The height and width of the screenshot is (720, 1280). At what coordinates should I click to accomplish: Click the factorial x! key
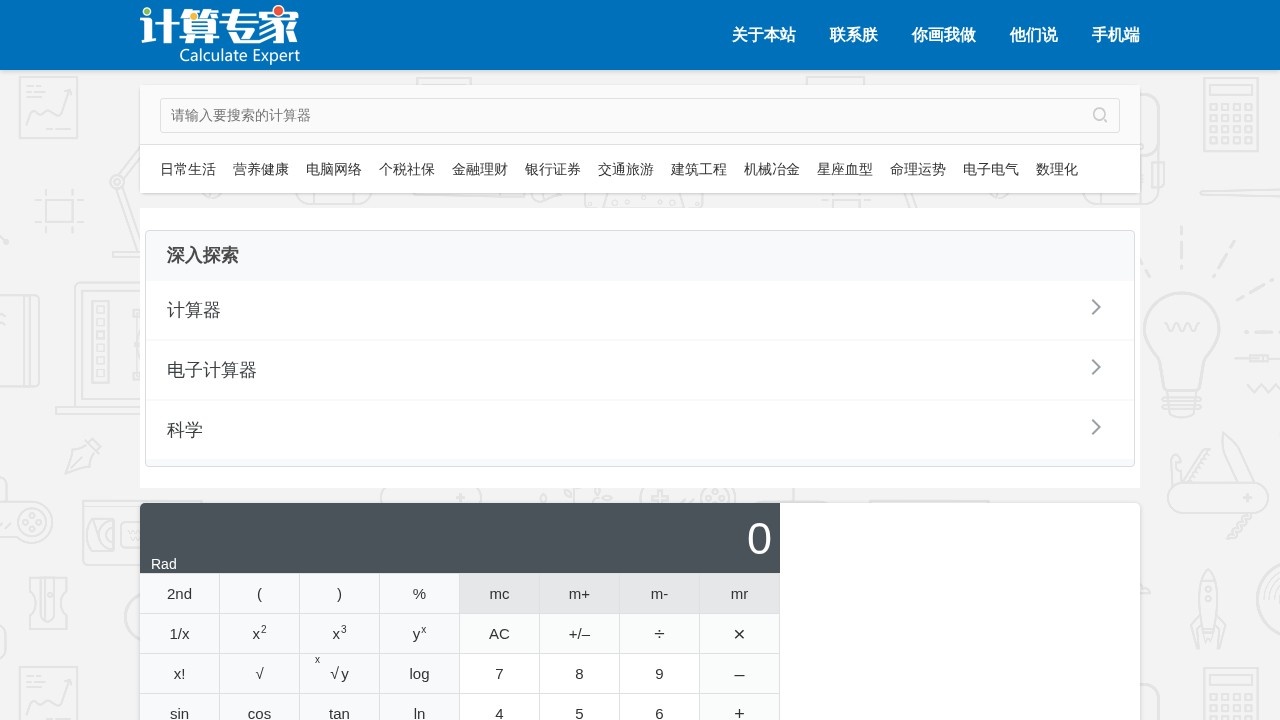point(179,673)
